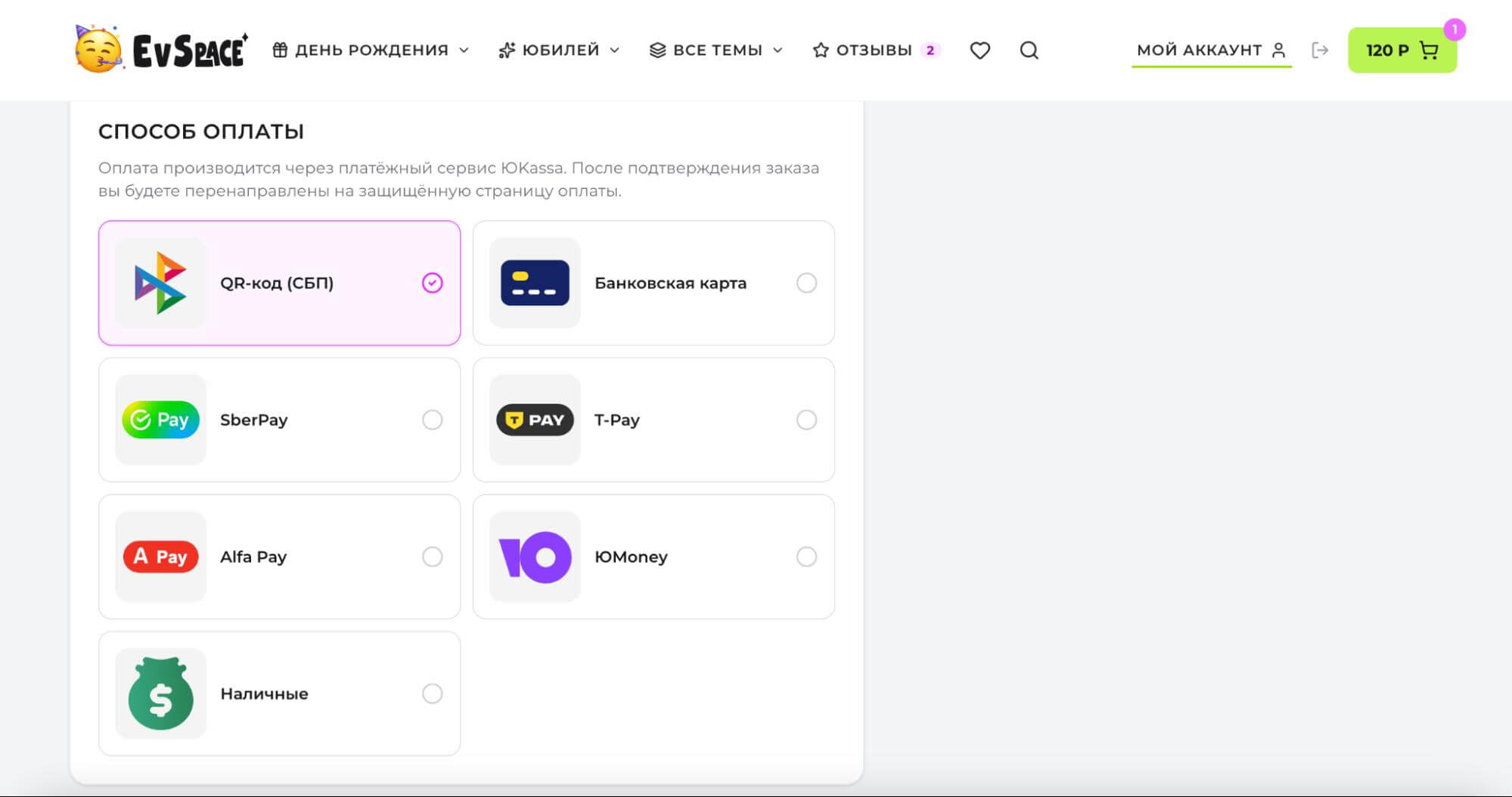Select the Банковская карта radio button
The height and width of the screenshot is (797, 1512).
coord(806,283)
